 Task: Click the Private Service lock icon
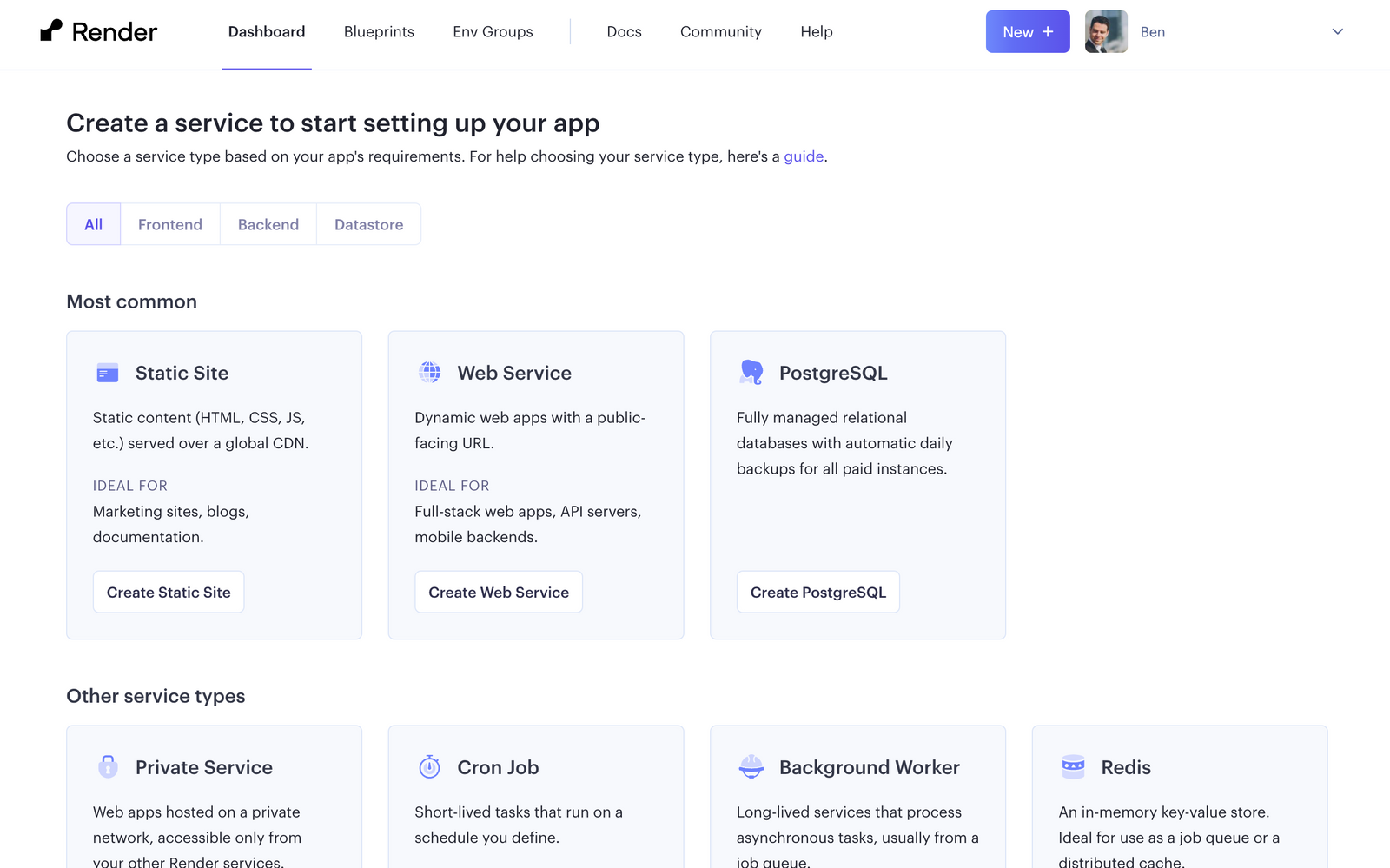click(x=108, y=766)
